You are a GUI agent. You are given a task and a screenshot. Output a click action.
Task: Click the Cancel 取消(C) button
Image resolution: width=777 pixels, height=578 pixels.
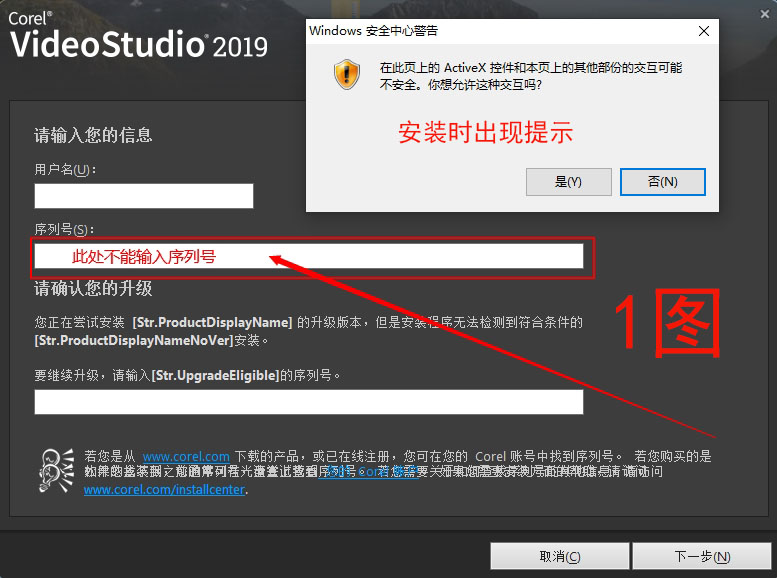coord(559,556)
